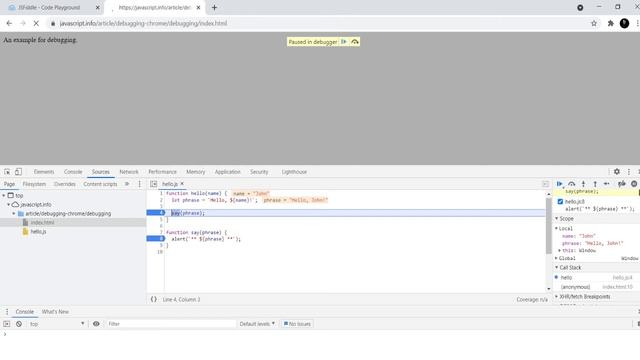Stop loading the page
The width and height of the screenshot is (640, 360).
pyautogui.click(x=36, y=24)
